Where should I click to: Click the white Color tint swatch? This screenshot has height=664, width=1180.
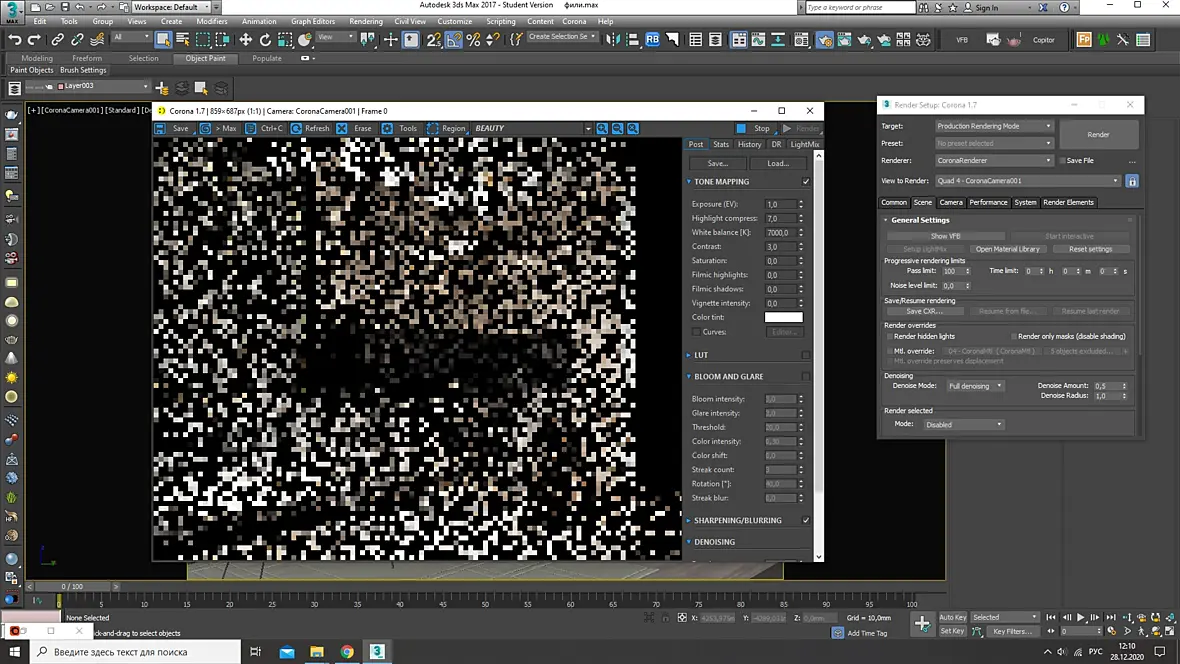click(783, 318)
